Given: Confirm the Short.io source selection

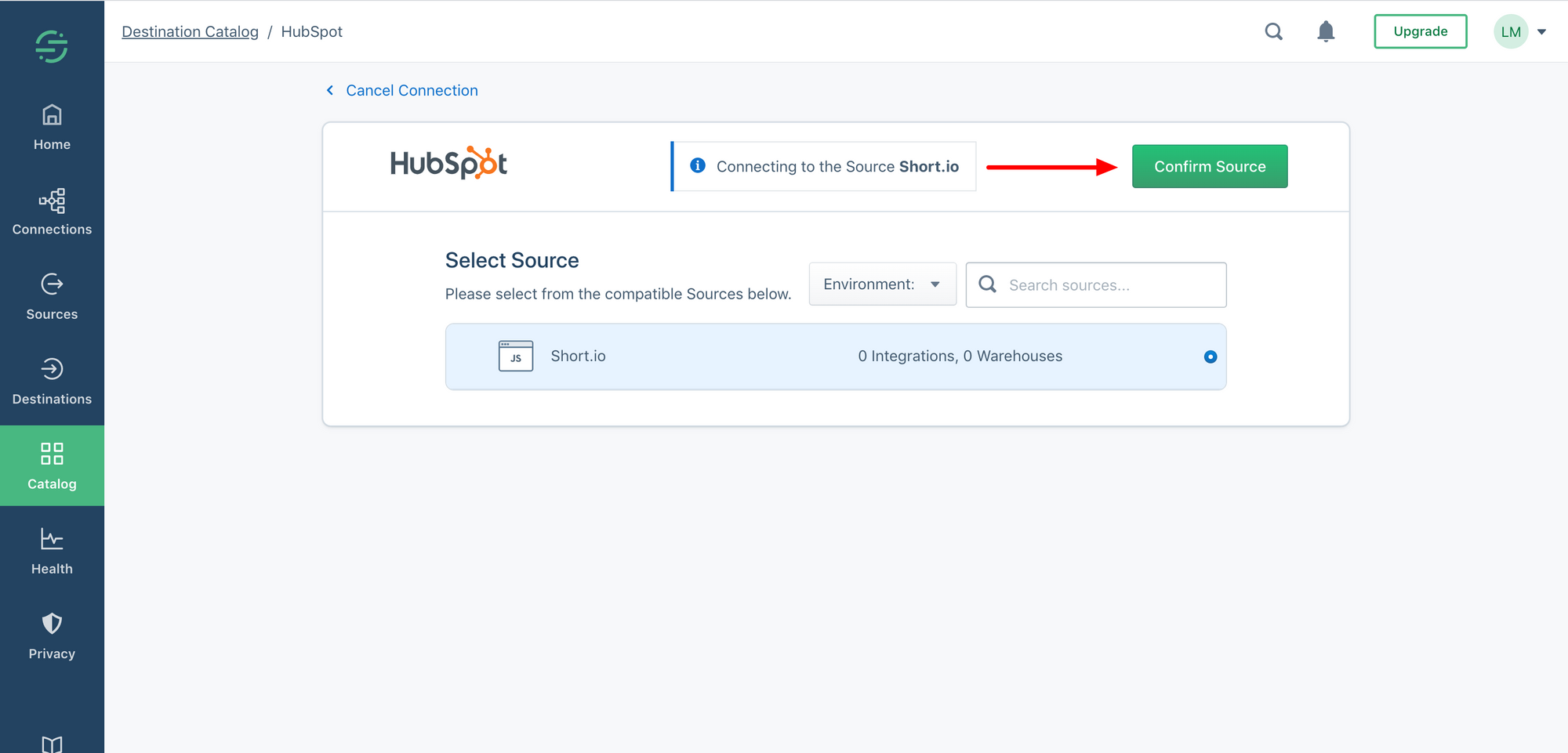Looking at the screenshot, I should [1209, 166].
